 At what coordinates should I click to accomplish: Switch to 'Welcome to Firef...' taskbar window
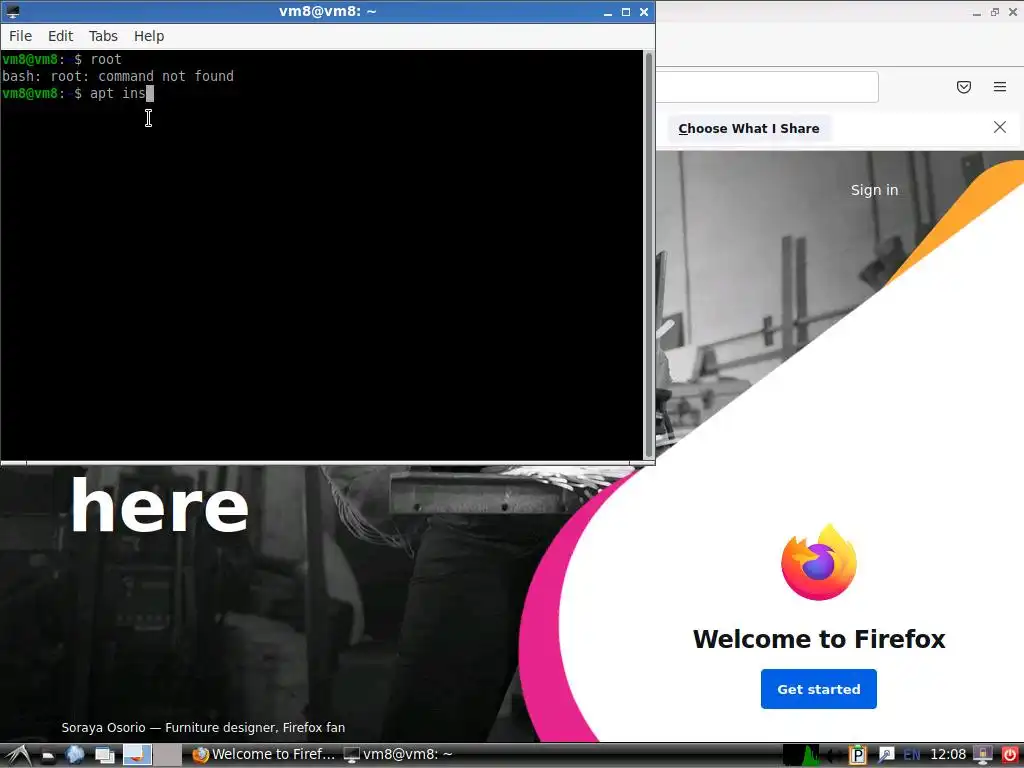pyautogui.click(x=263, y=754)
